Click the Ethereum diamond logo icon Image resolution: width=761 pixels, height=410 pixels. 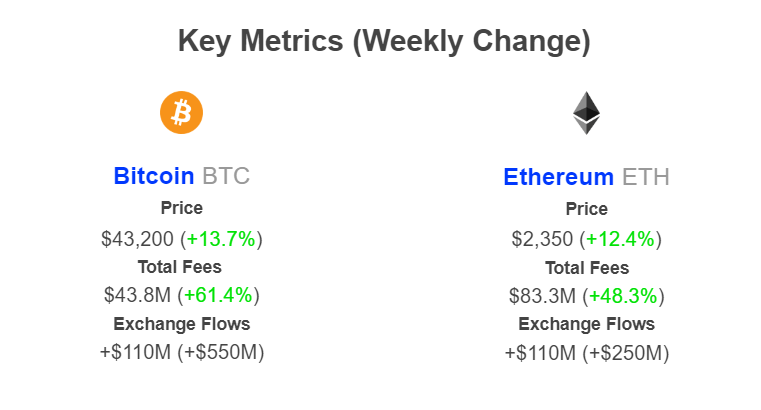click(x=586, y=113)
